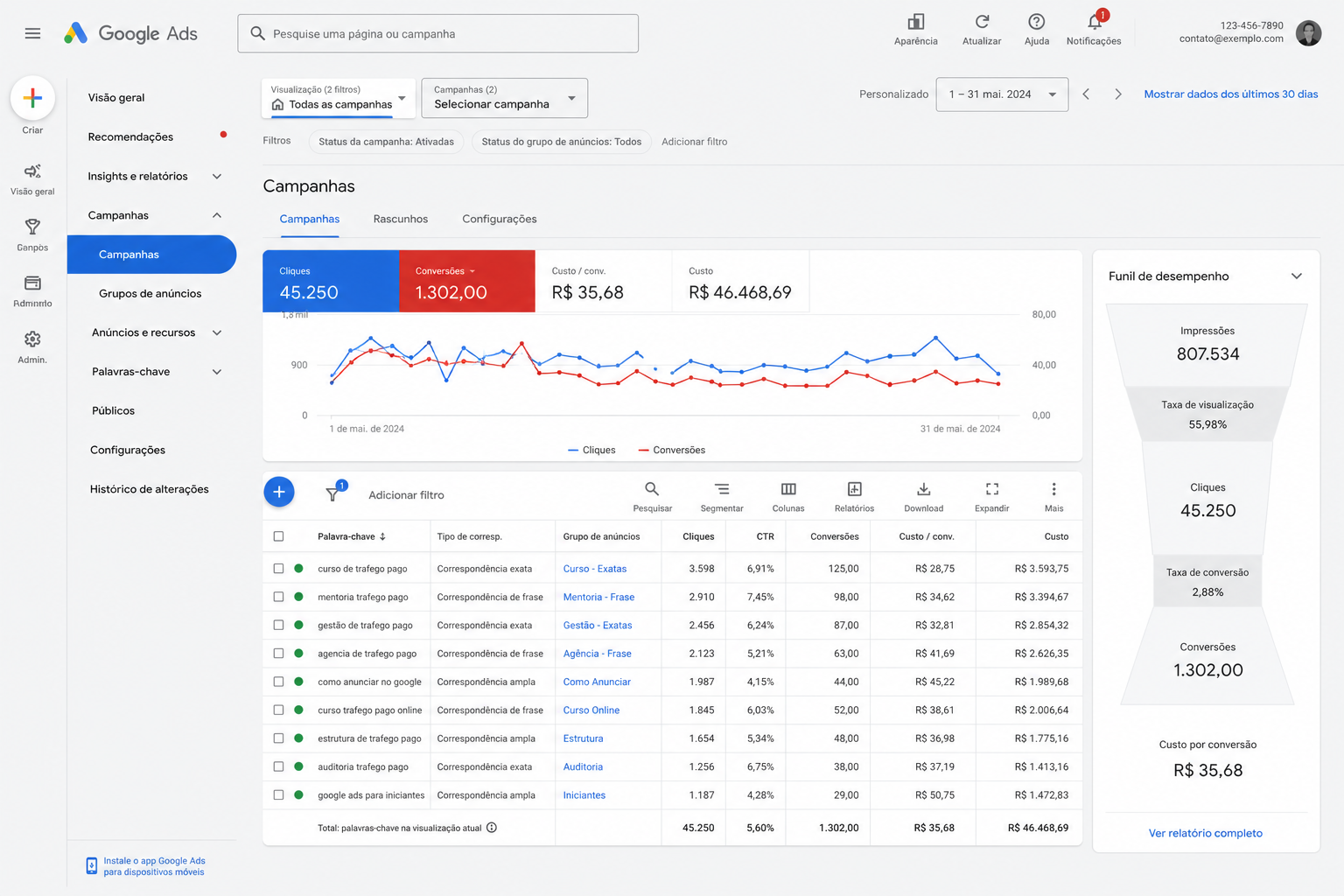Open the Selecionar campanha dropdown
Image resolution: width=1344 pixels, height=896 pixels.
coord(505,98)
